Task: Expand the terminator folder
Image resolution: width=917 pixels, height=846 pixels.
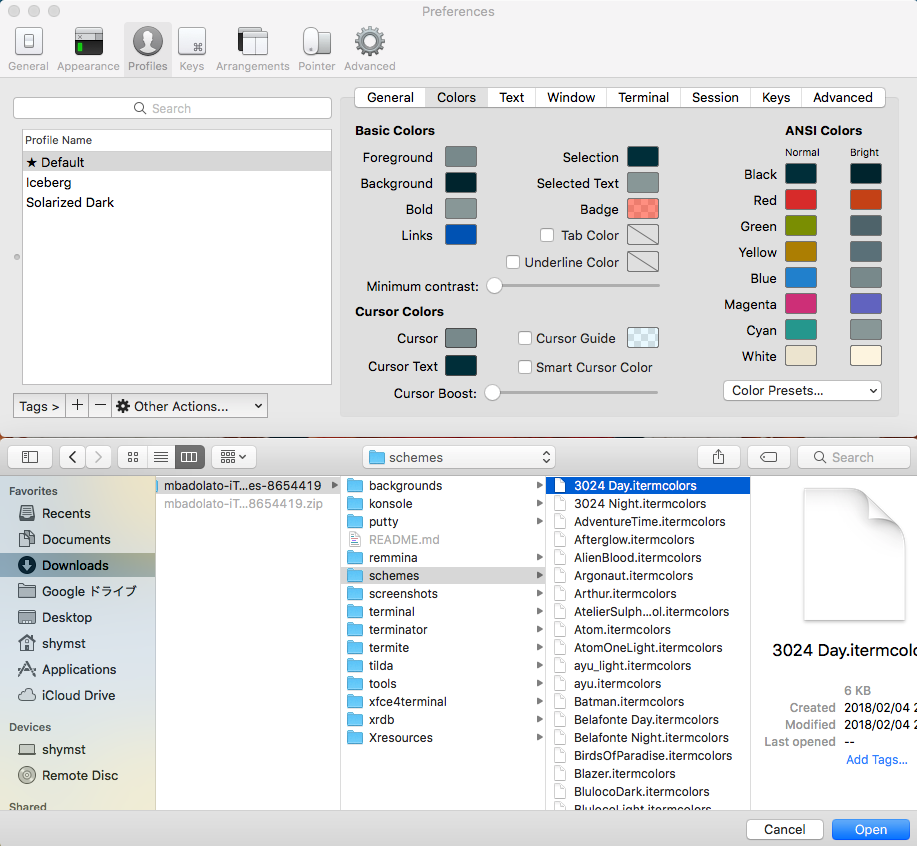Action: point(539,630)
